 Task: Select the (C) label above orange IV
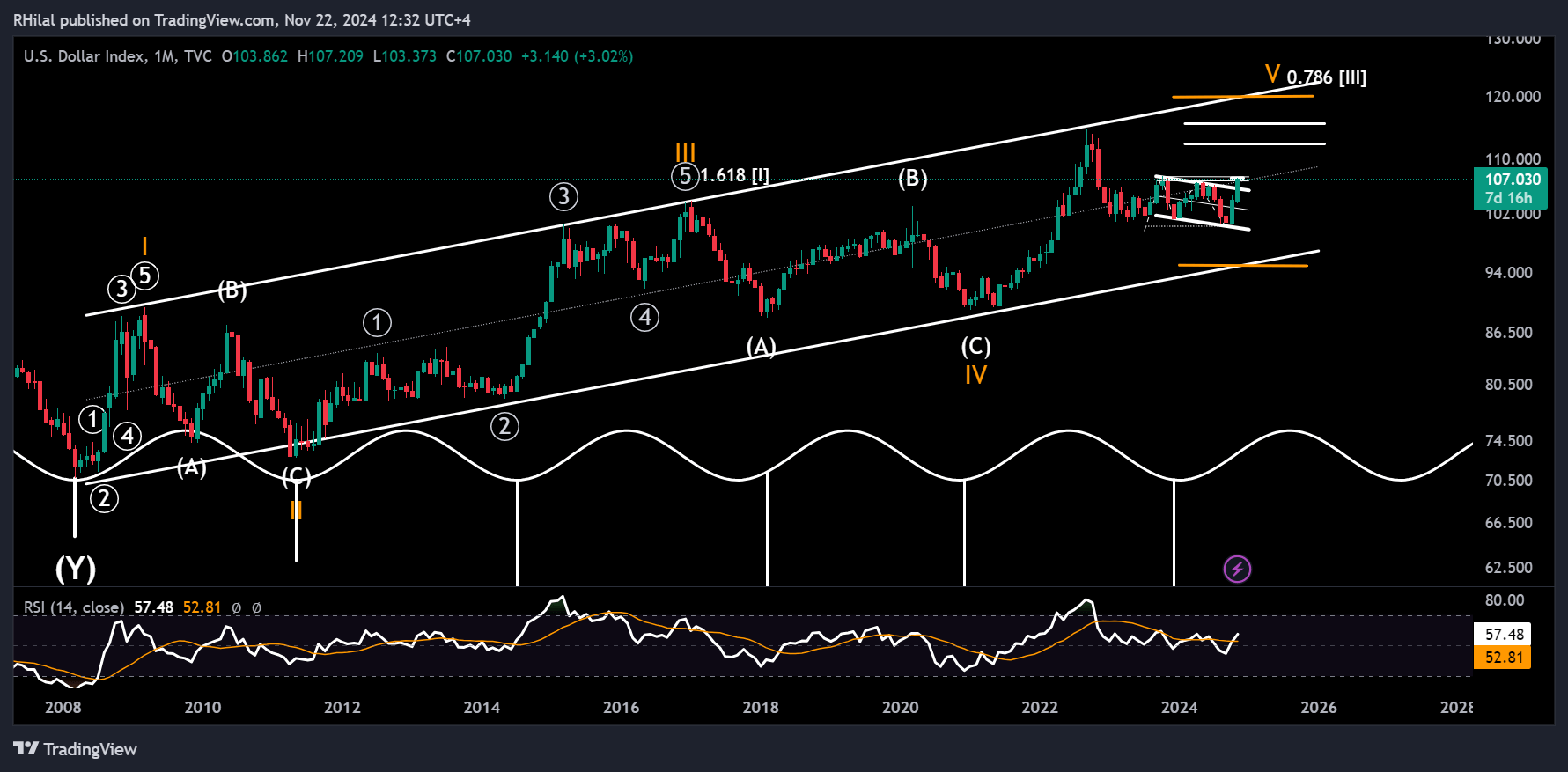[975, 347]
